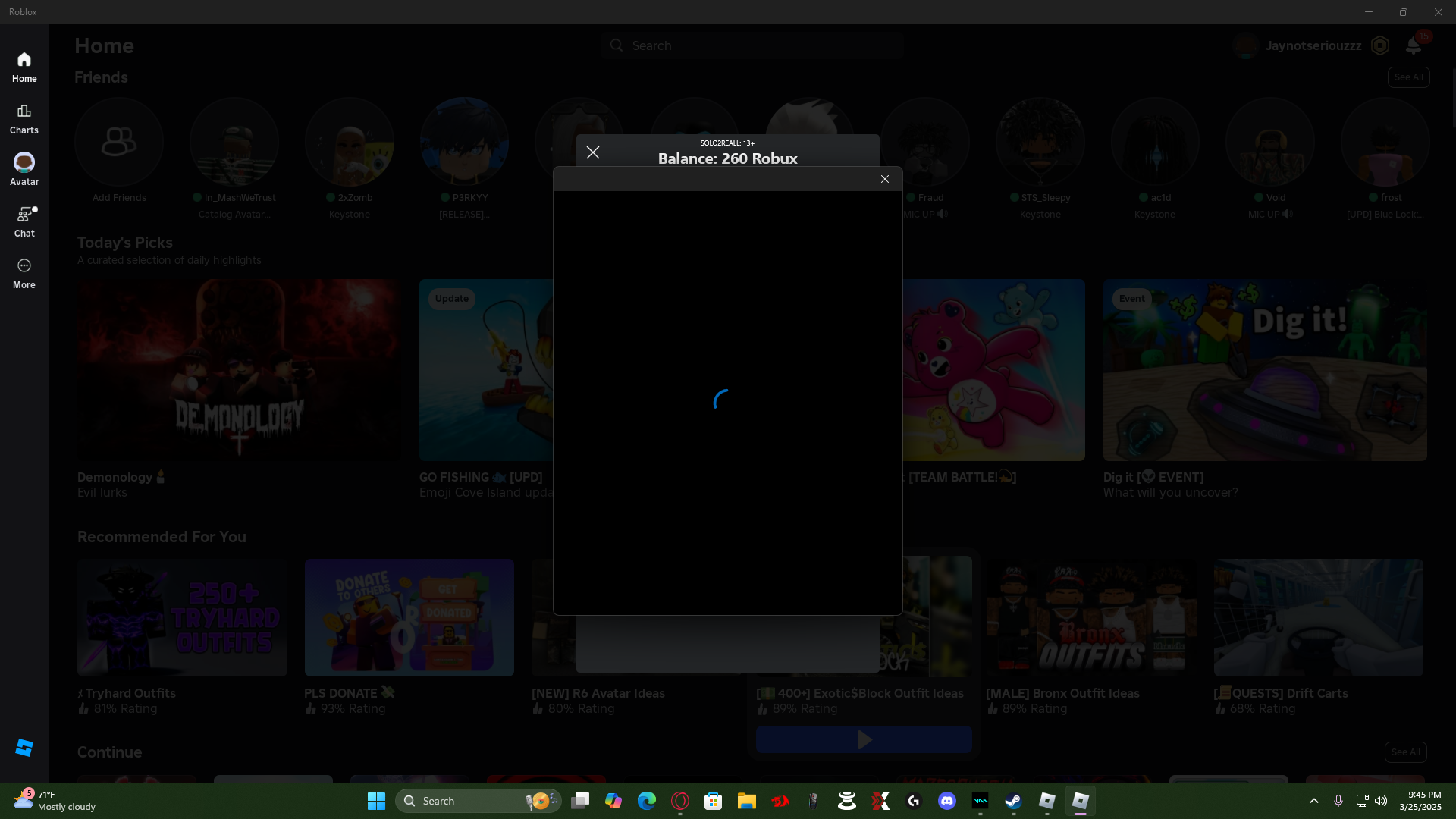The image size is (1456, 819).
Task: Click See All for Friends
Action: coord(1408,77)
